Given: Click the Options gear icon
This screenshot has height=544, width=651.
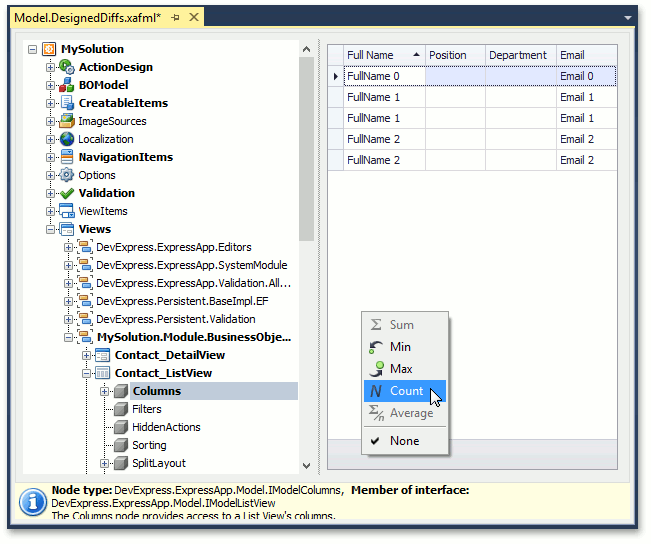Looking at the screenshot, I should click(66, 175).
